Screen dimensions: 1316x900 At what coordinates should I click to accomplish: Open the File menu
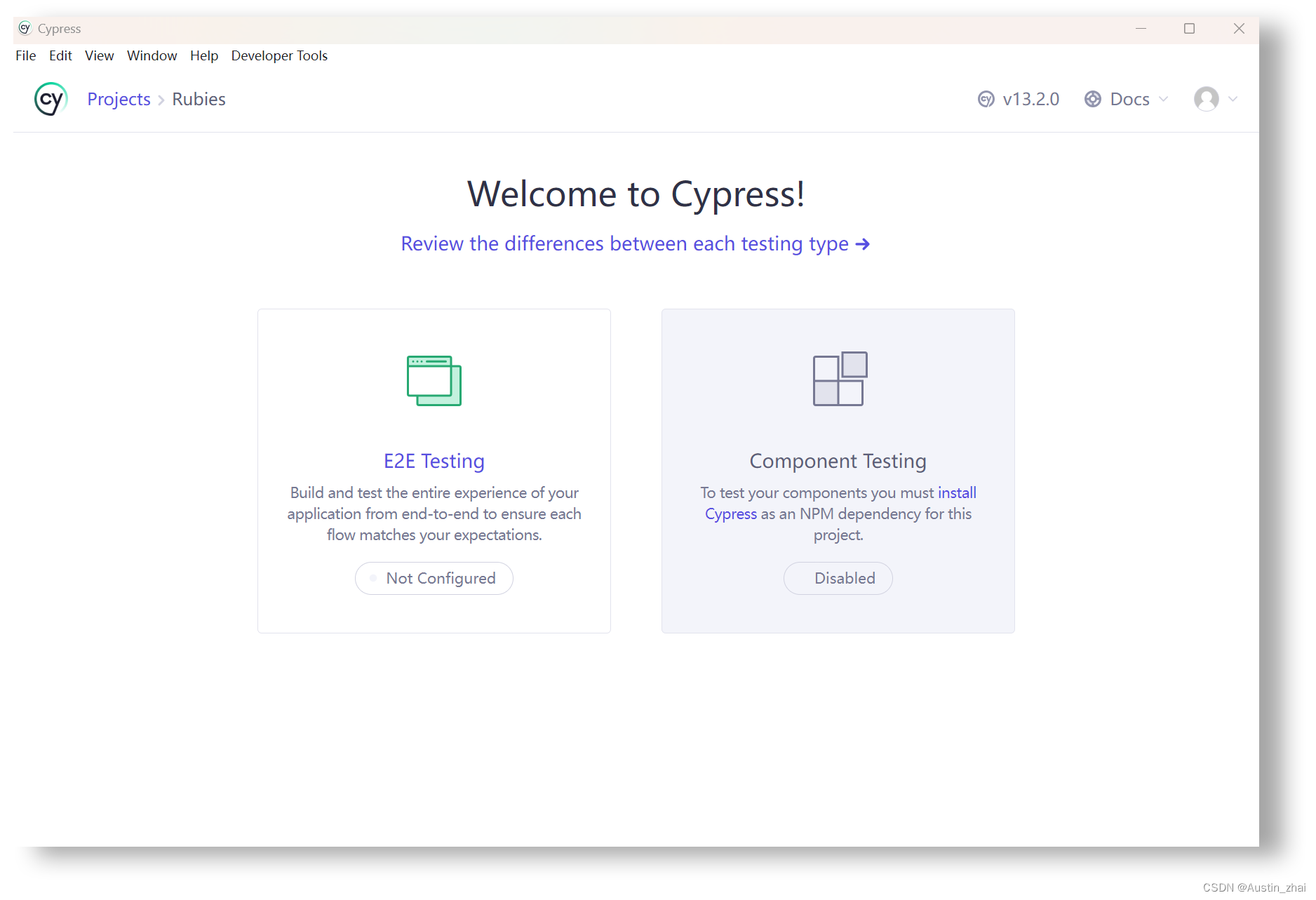(x=25, y=55)
